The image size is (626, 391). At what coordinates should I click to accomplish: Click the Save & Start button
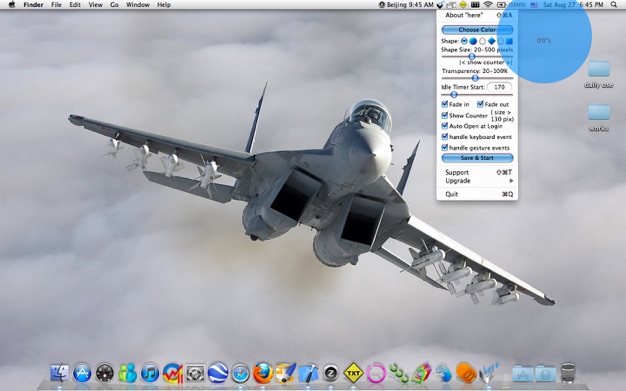point(477,158)
